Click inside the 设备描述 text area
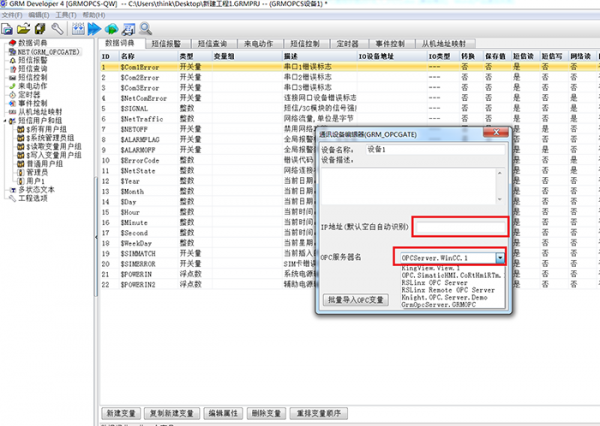The width and height of the screenshot is (600, 426). [409, 186]
